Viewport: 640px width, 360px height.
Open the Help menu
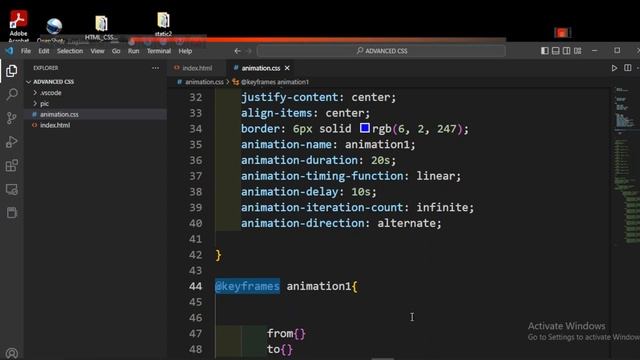[185, 51]
